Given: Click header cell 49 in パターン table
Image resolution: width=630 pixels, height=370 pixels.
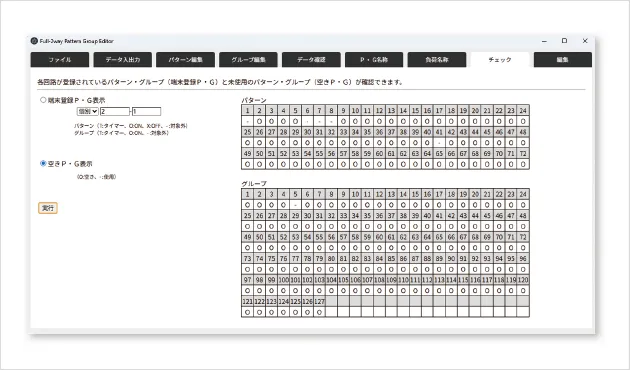Looking at the screenshot, I should [x=248, y=153].
